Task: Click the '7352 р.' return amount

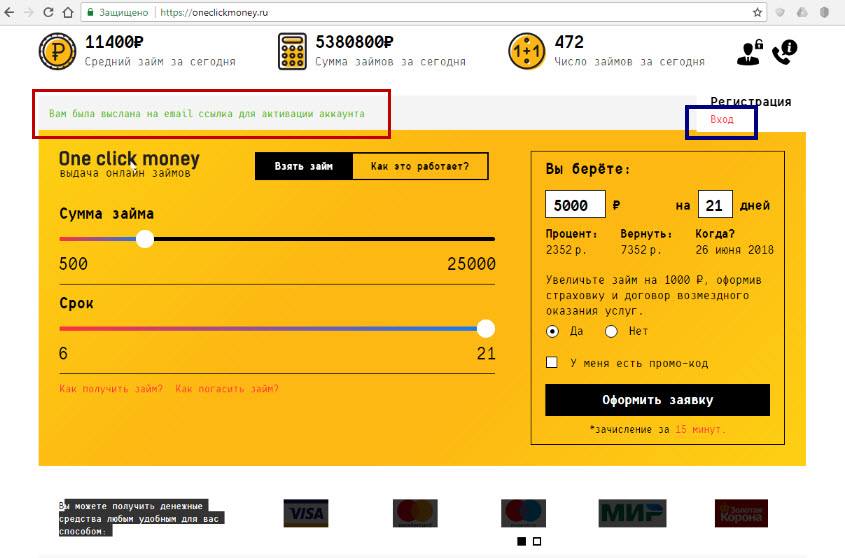Action: pyautogui.click(x=641, y=250)
